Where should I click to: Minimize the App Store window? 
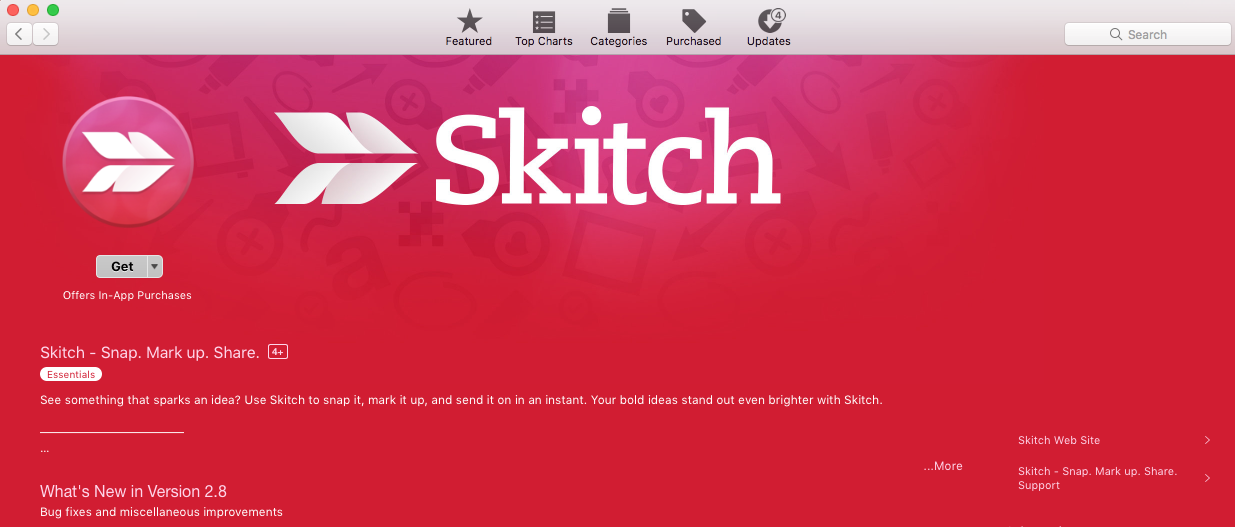(33, 9)
